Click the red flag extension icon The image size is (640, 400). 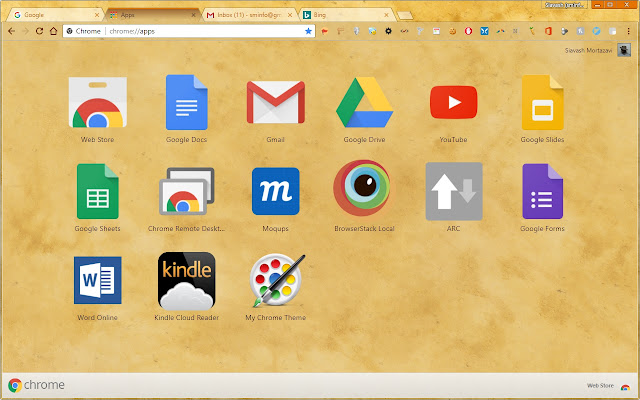coord(324,31)
